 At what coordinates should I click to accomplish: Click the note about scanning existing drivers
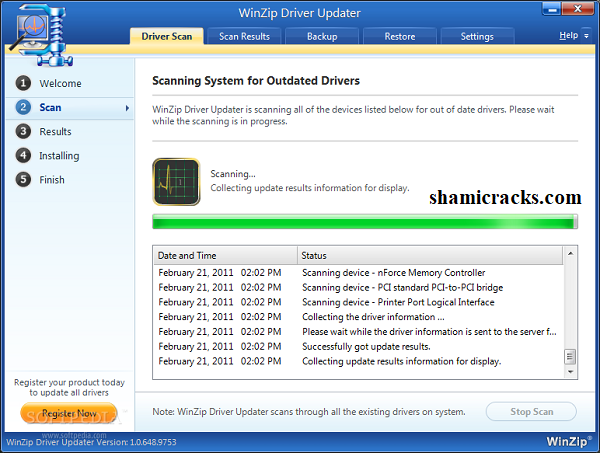(x=309, y=412)
